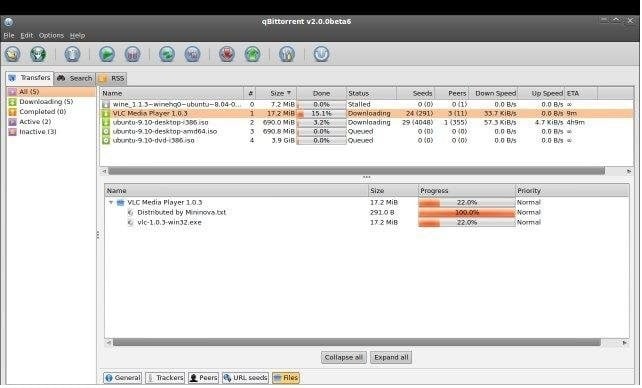Screen dimensions: 642x388
Task: Click the Completed filter icon in the sidebar
Action: tap(13, 112)
